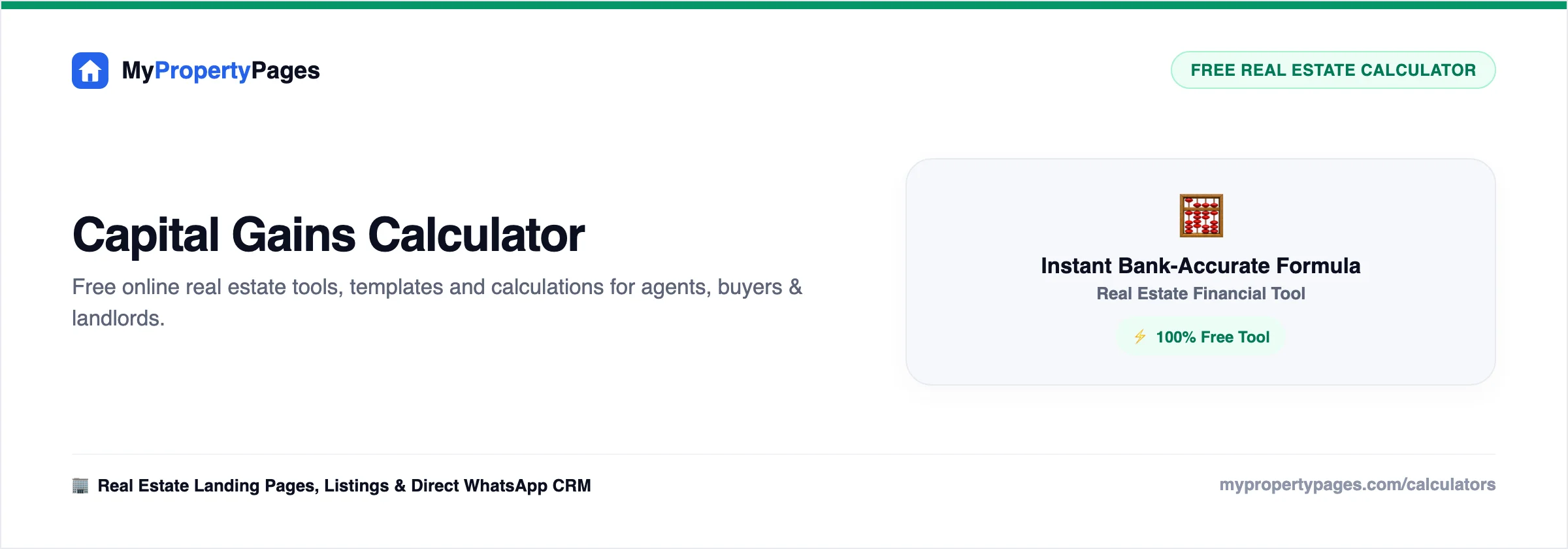
Task: Click the word 'landlords.' in description
Action: pos(118,318)
